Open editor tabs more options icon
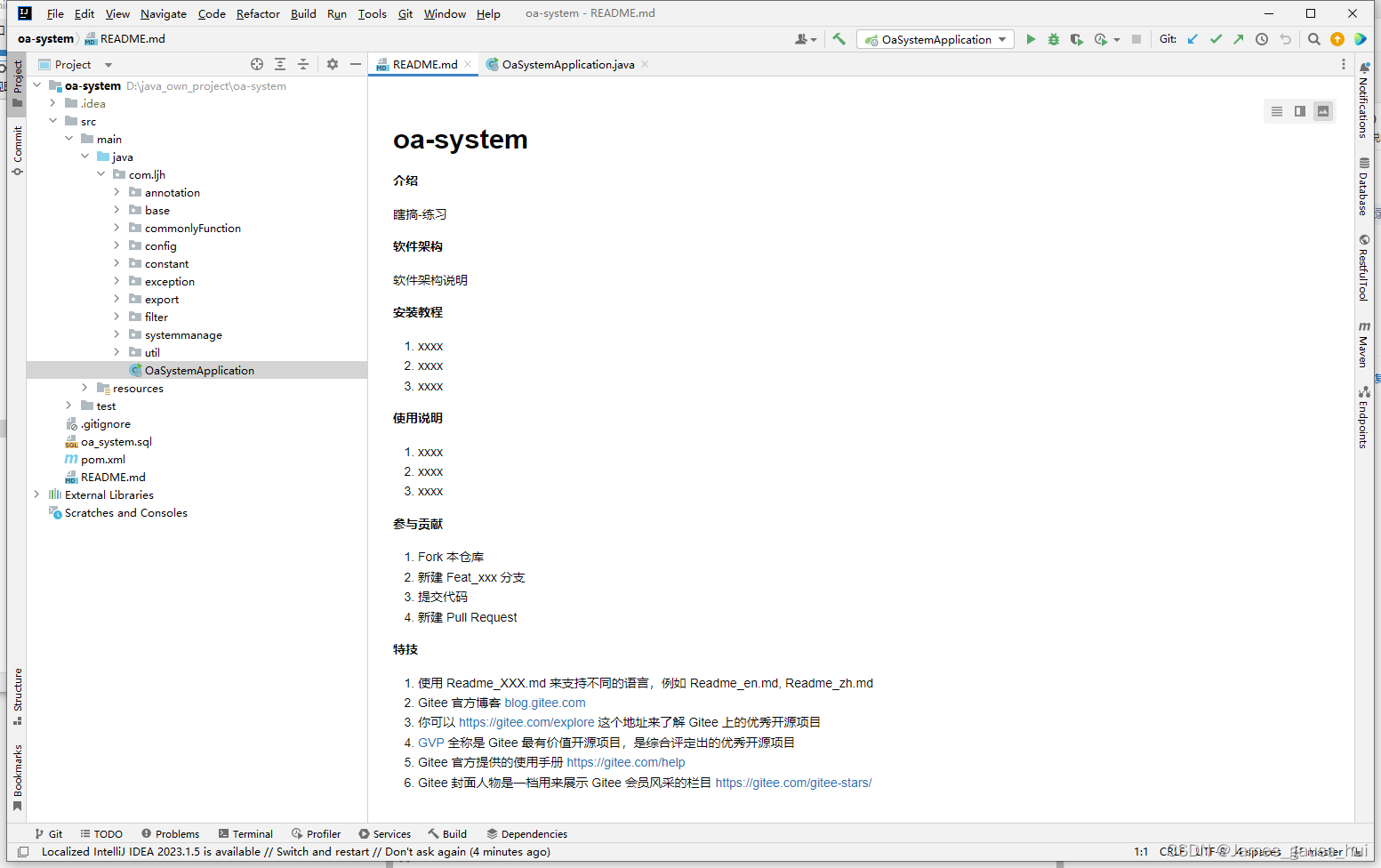This screenshot has width=1381, height=868. [1344, 64]
